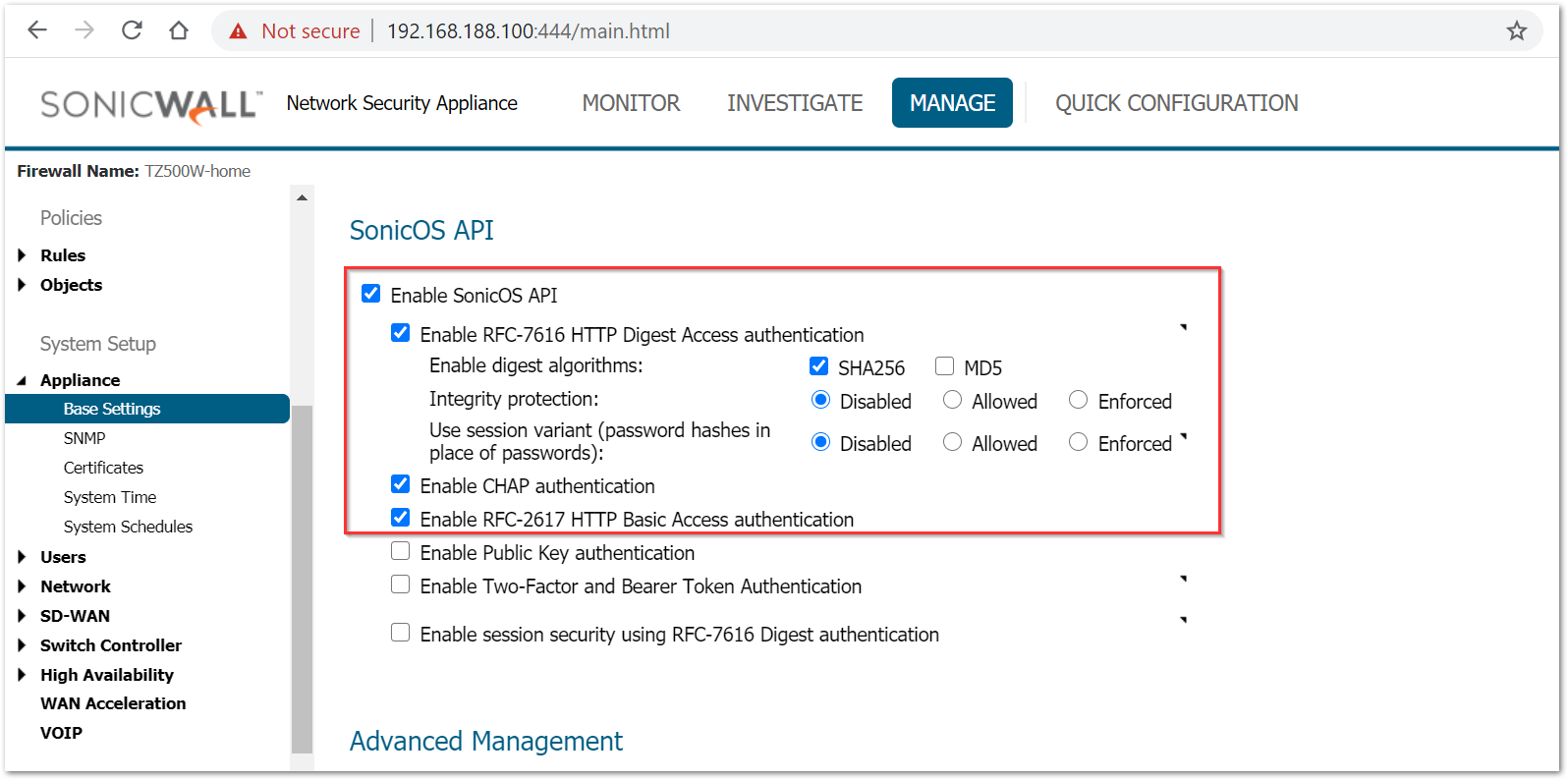Expand the Switch Controller tree arrow
The image size is (1568, 780).
(22, 645)
